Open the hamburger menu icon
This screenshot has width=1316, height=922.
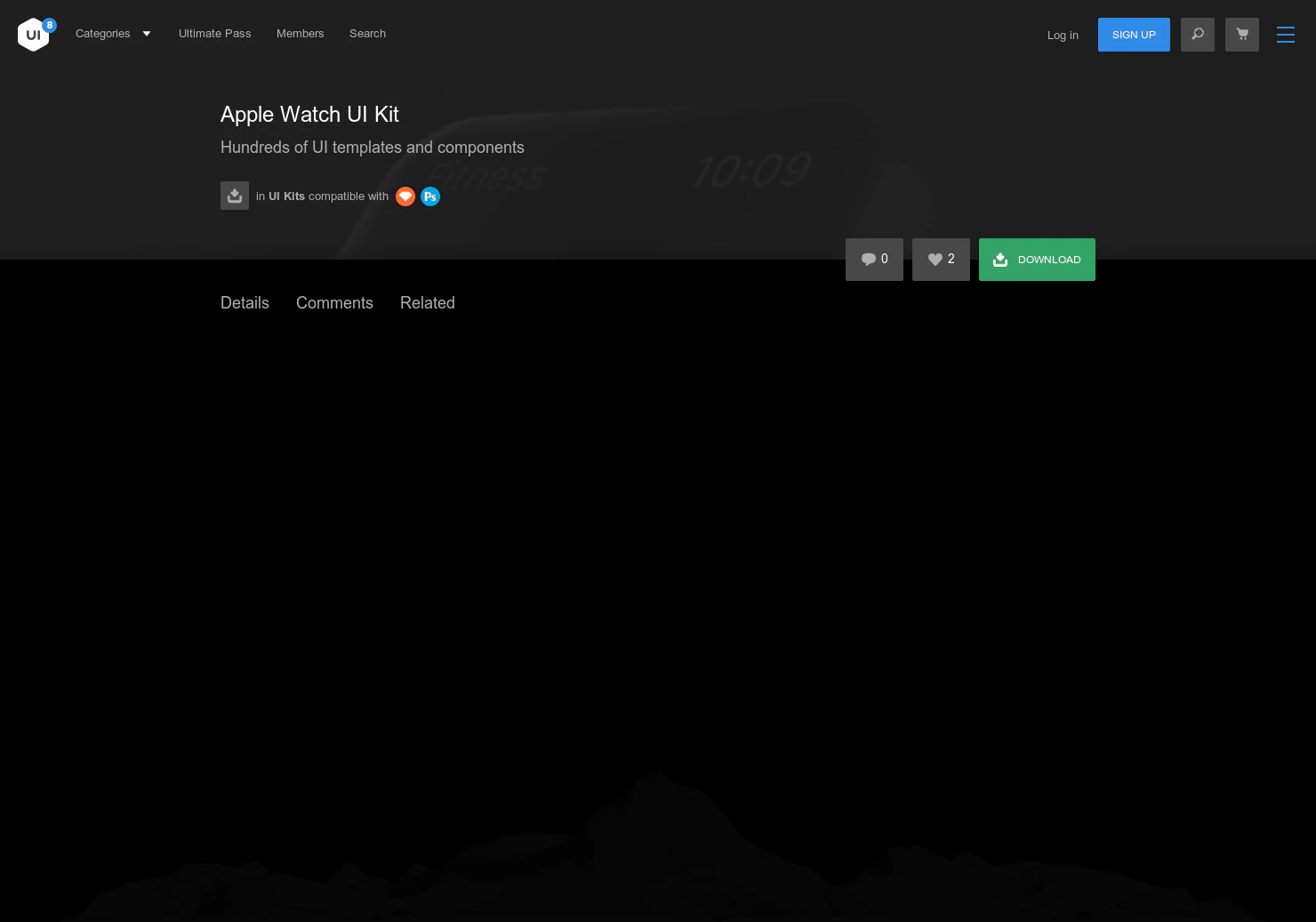1286,35
